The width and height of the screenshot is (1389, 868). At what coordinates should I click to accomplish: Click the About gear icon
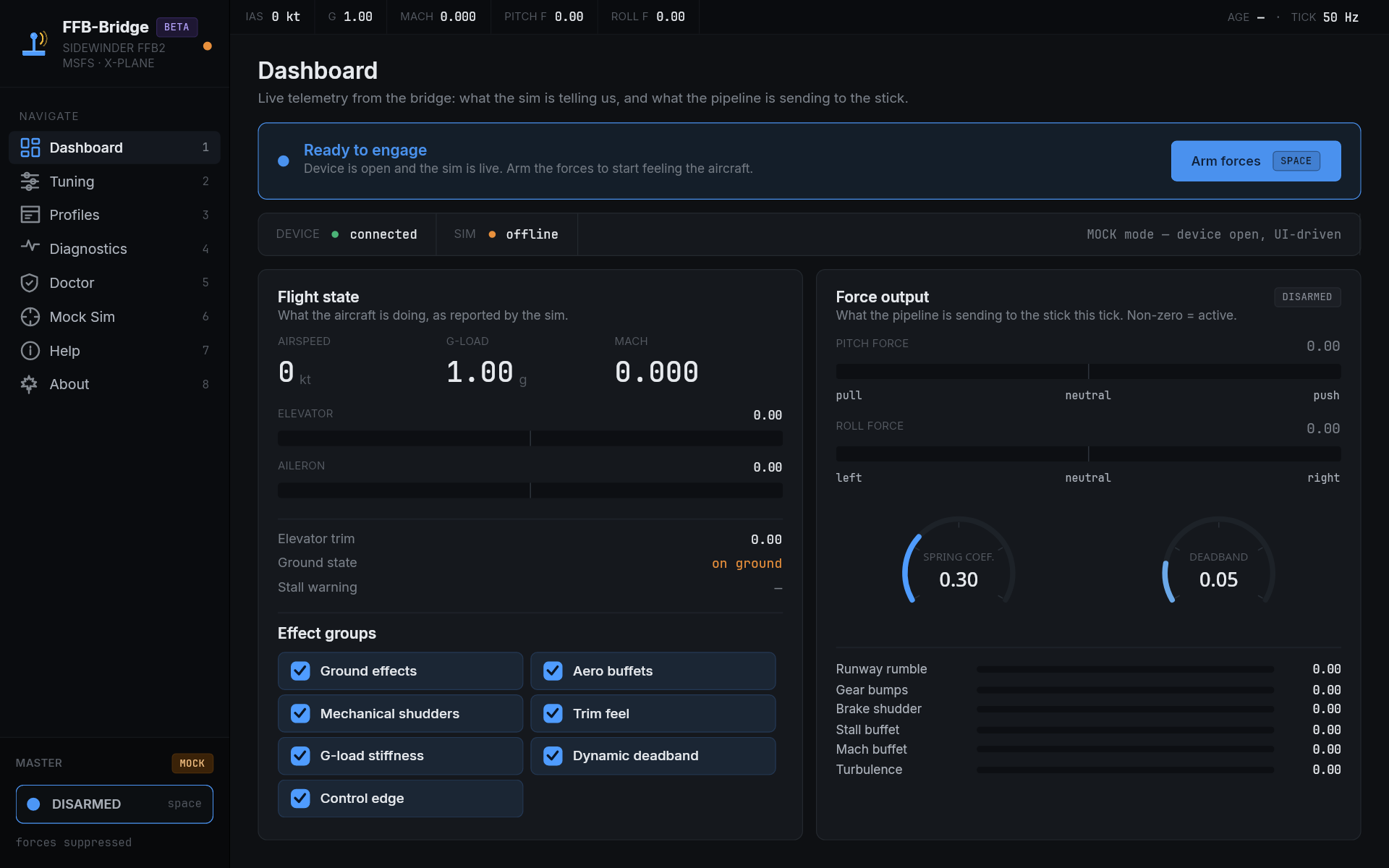point(30,384)
